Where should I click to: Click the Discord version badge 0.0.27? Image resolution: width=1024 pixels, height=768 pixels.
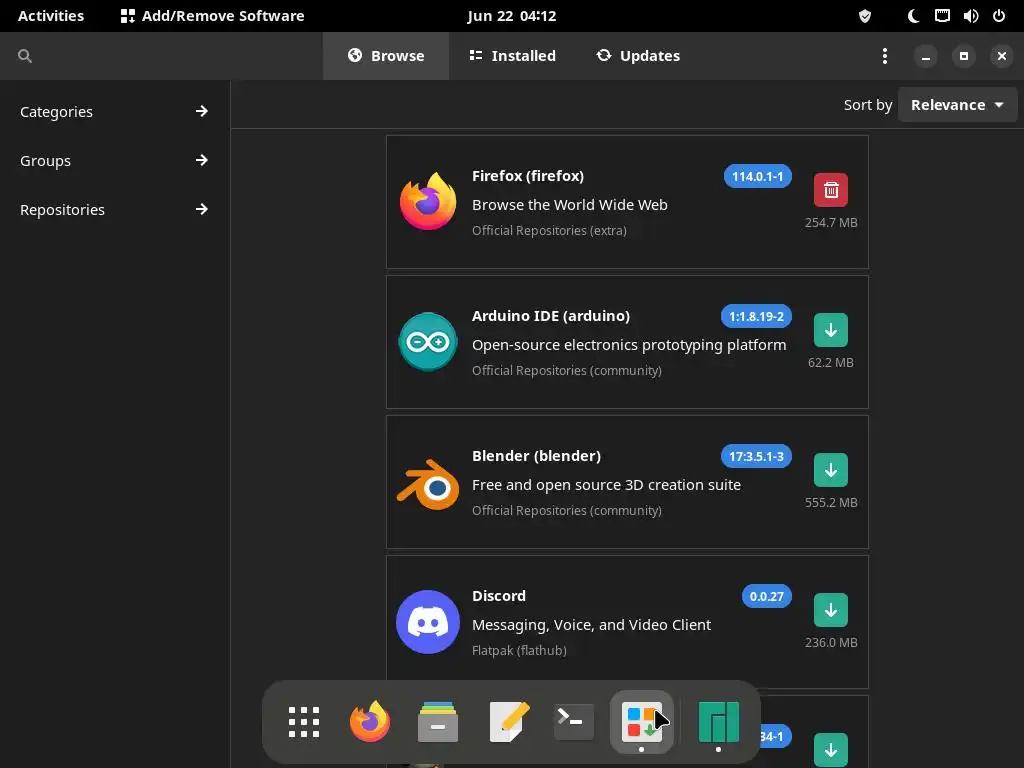767,596
